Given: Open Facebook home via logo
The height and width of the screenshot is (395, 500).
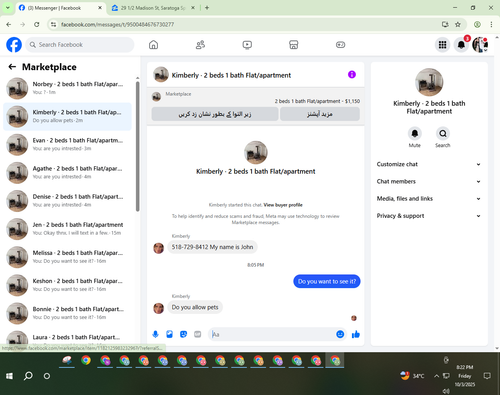Looking at the screenshot, I should 14,45.
